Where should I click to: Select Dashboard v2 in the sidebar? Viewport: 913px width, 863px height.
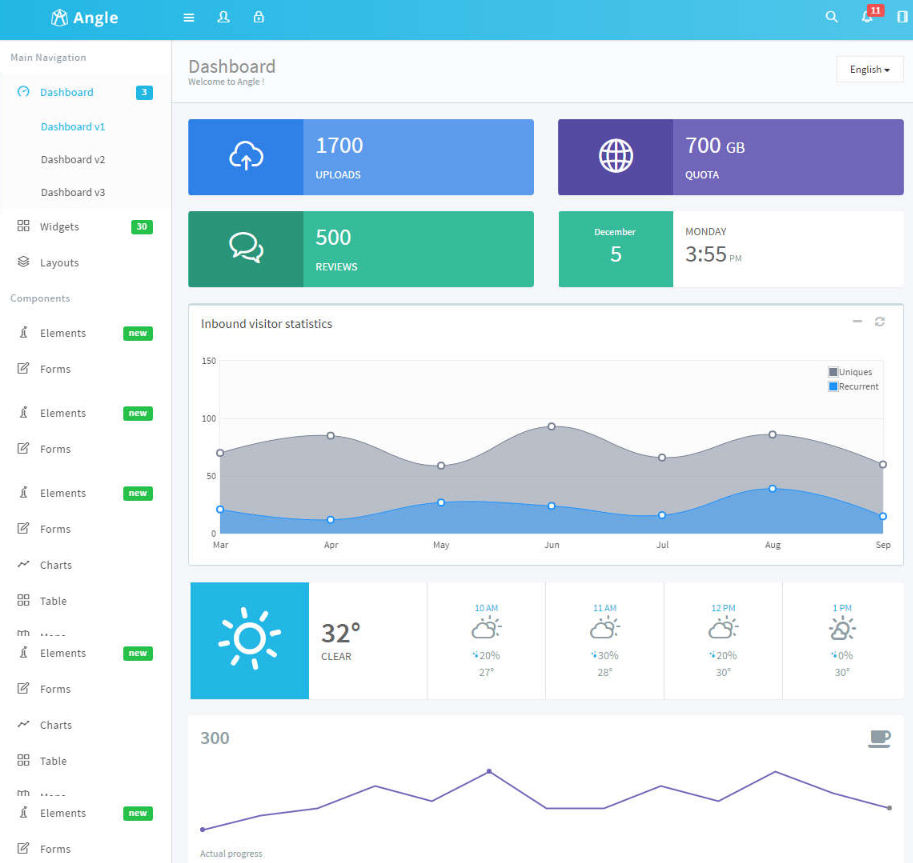[x=73, y=159]
